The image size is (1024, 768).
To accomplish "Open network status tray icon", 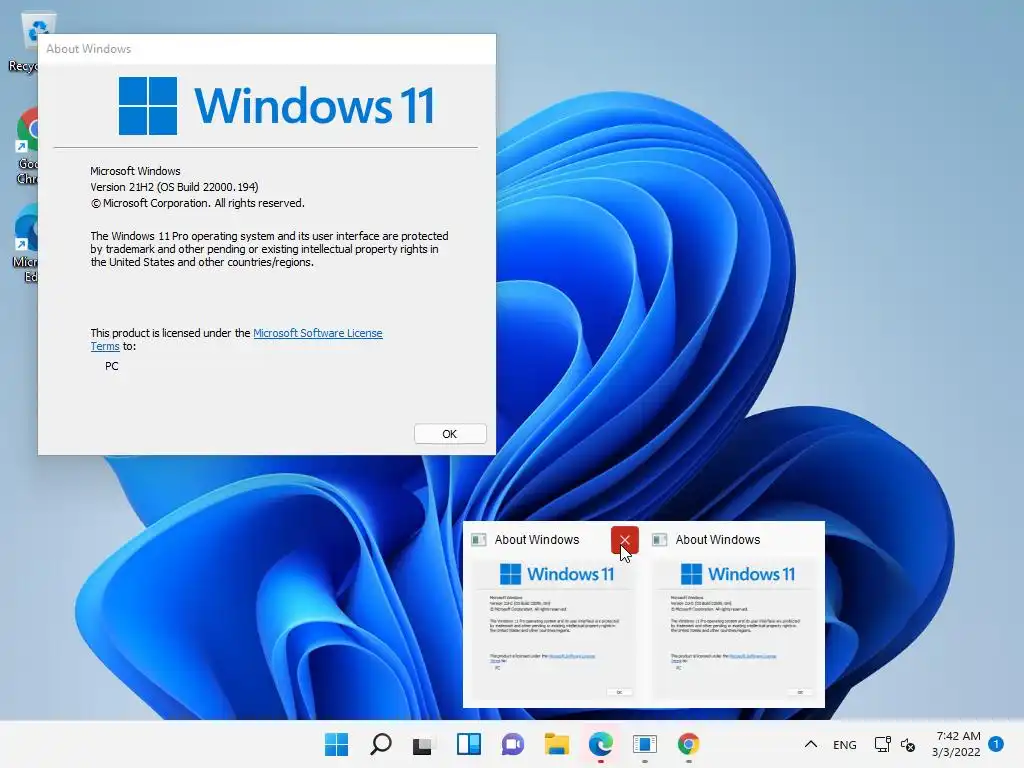I will 882,744.
